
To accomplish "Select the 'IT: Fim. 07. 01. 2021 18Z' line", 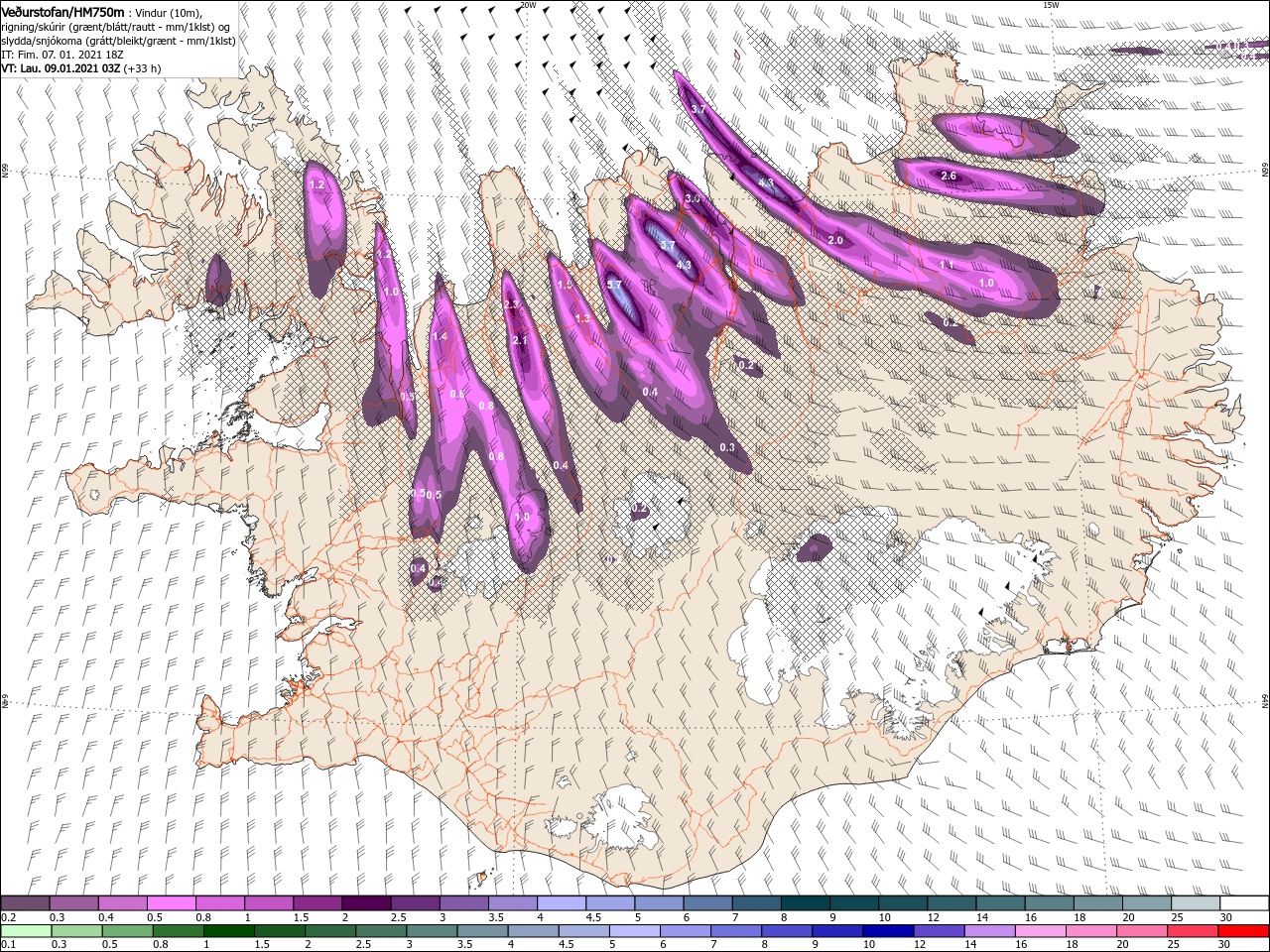I will (62, 55).
